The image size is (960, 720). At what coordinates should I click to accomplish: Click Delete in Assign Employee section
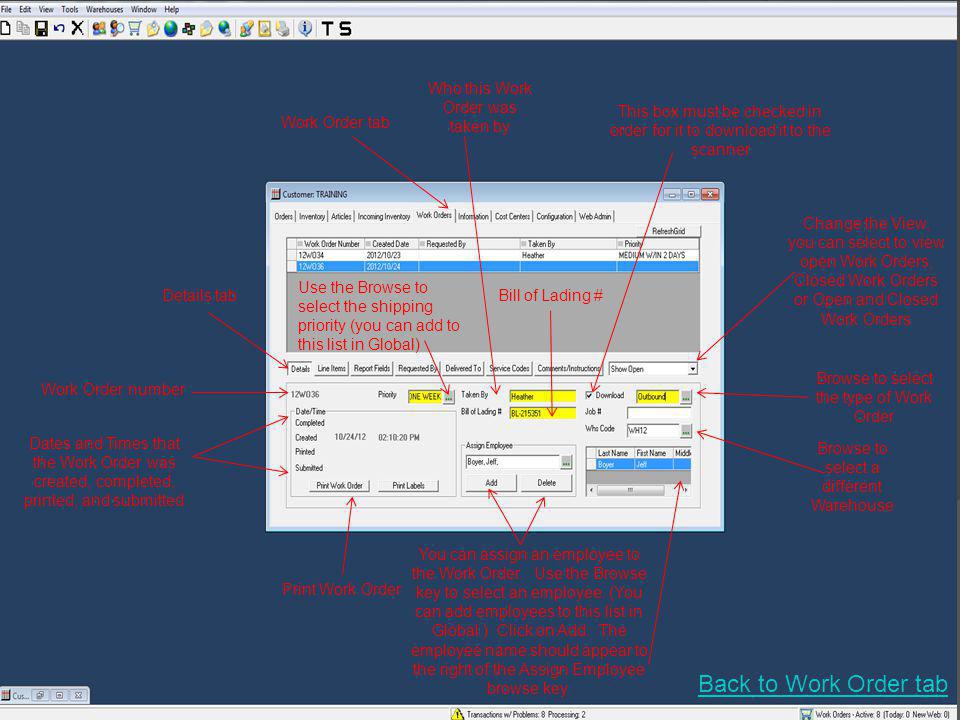pos(547,483)
